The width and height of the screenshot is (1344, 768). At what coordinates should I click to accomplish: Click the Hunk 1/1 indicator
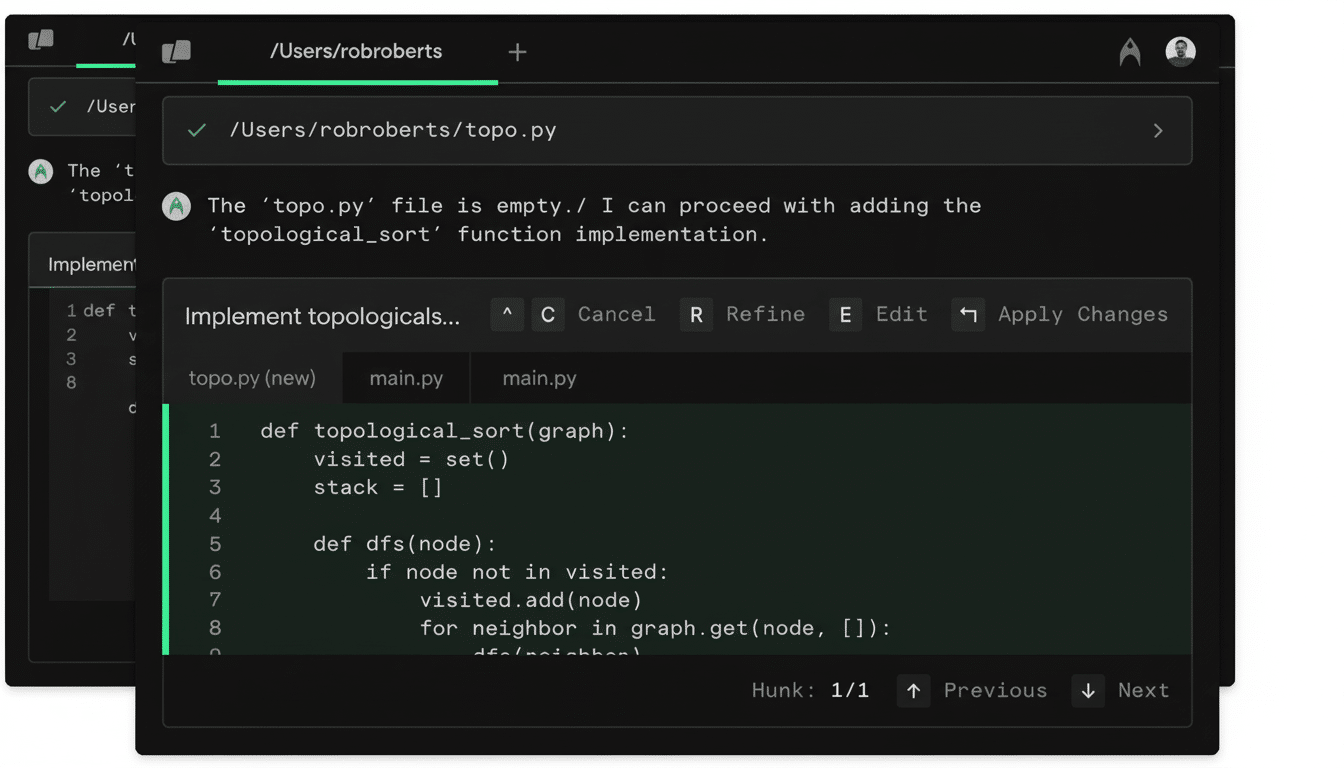(811, 690)
